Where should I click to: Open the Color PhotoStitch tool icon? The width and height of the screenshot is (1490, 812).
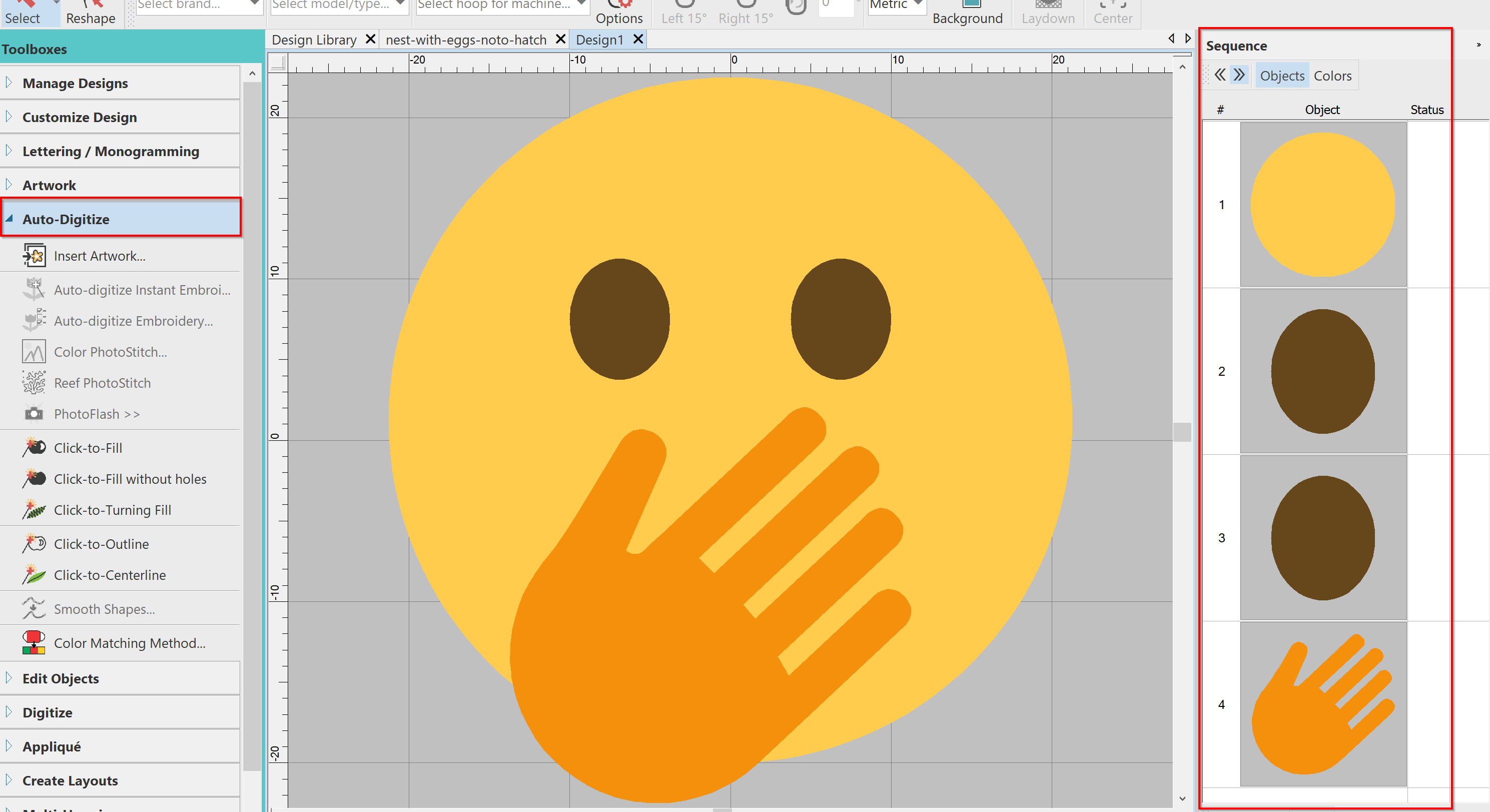(x=34, y=352)
